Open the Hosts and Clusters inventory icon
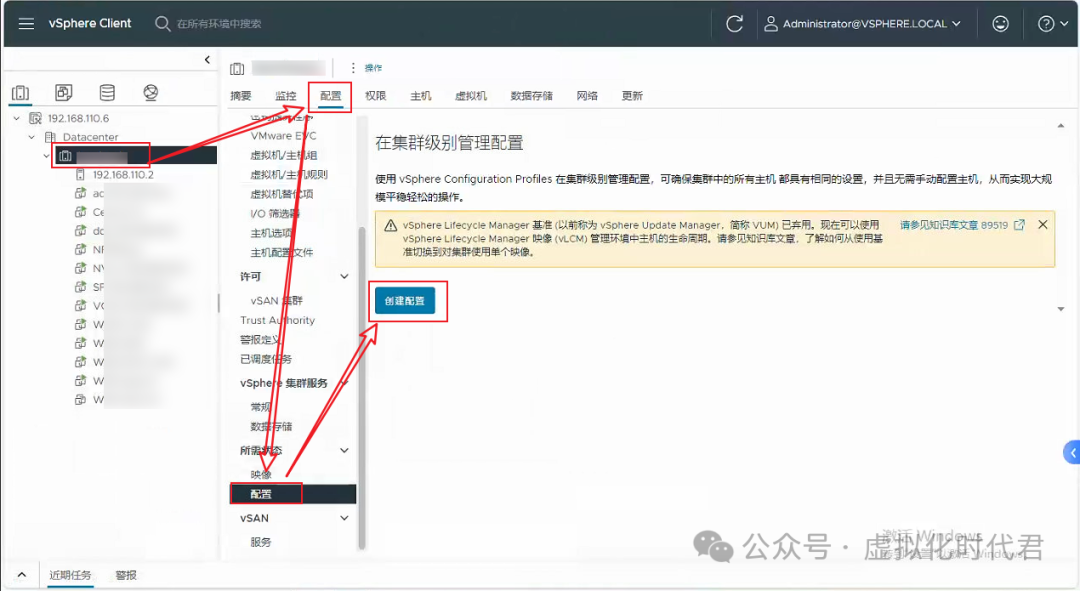The image size is (1080, 591). [x=20, y=91]
